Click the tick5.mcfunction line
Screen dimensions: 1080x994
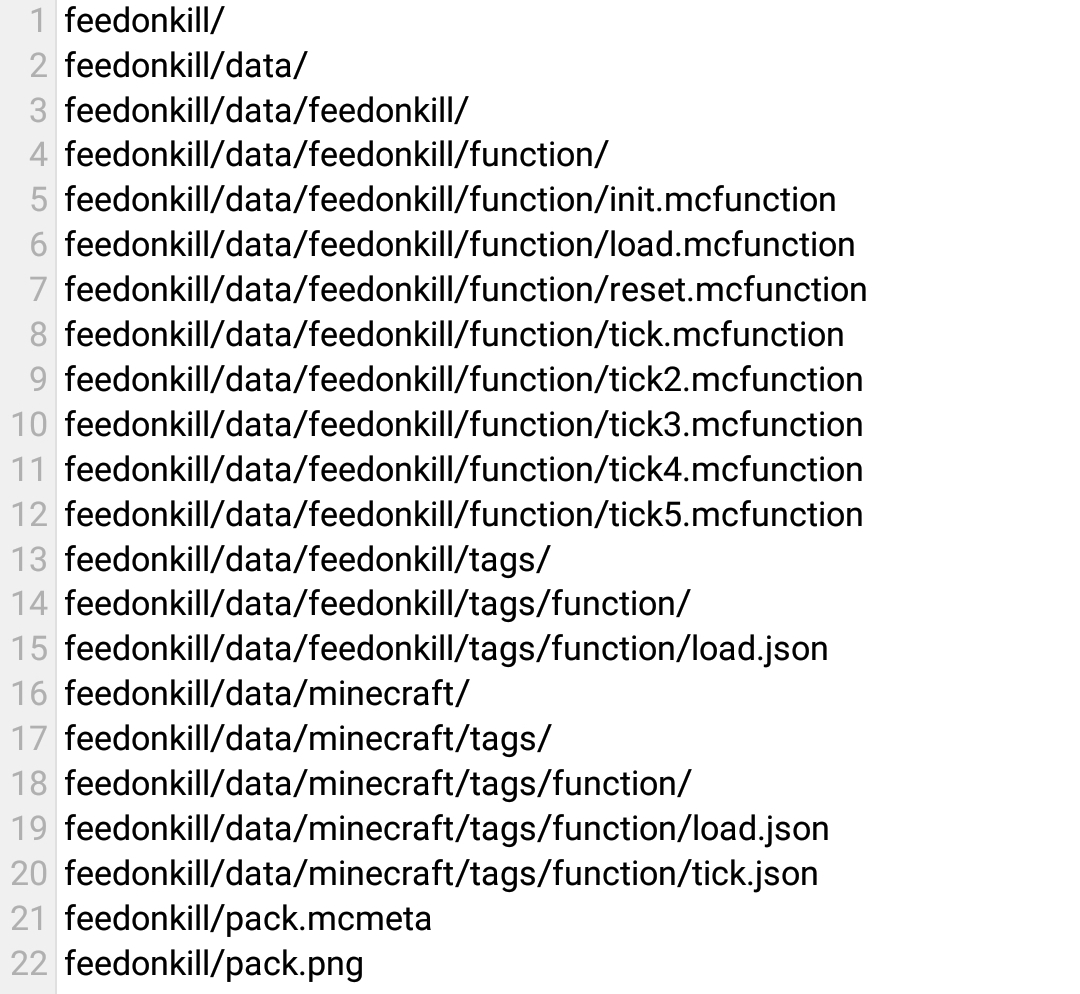pyautogui.click(x=464, y=514)
